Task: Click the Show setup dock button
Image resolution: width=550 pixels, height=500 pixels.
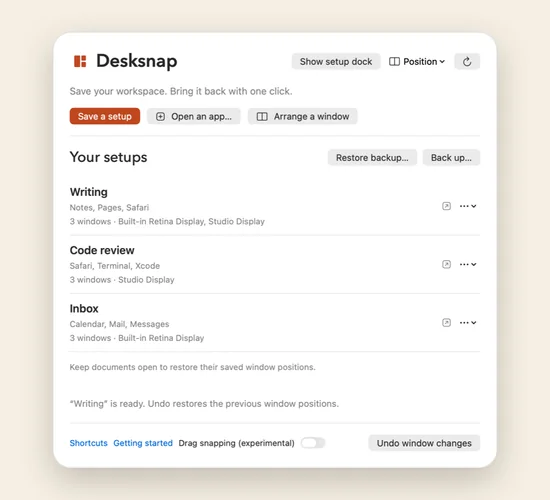Action: click(x=336, y=62)
